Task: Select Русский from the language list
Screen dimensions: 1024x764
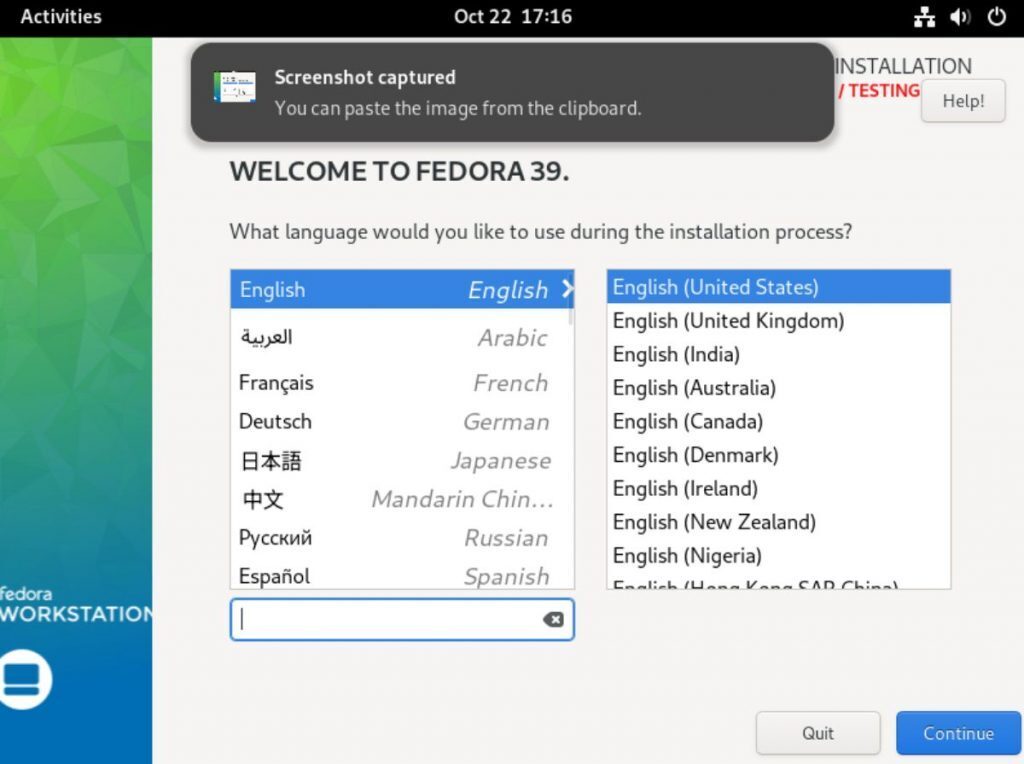Action: 400,538
